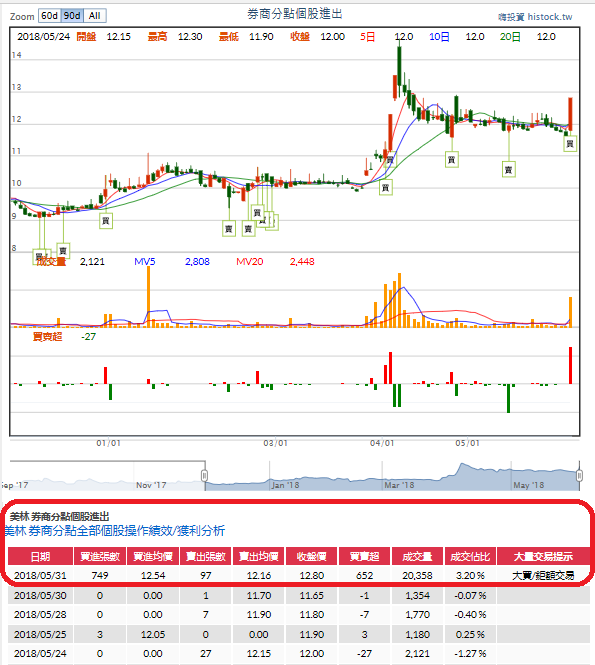Set chart zoom to All
Viewport: 595px width, 665px height.
95,16
